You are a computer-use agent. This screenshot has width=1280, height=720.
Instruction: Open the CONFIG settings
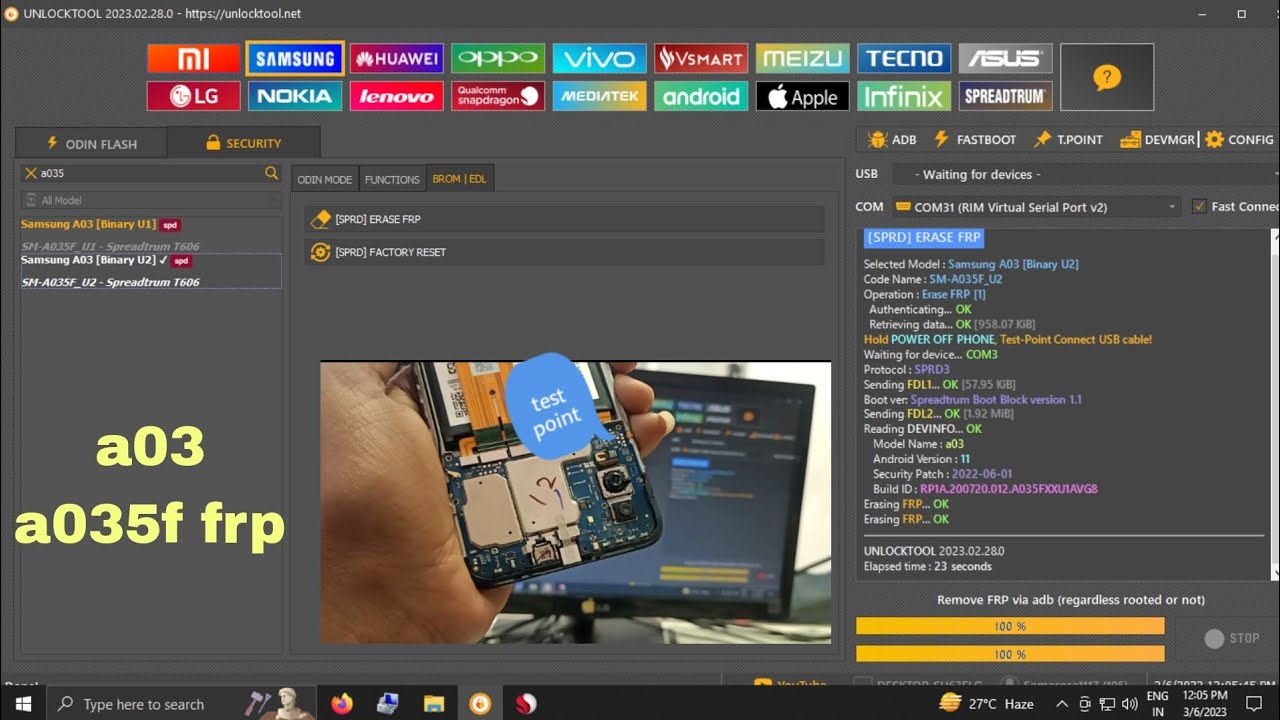coord(1240,140)
